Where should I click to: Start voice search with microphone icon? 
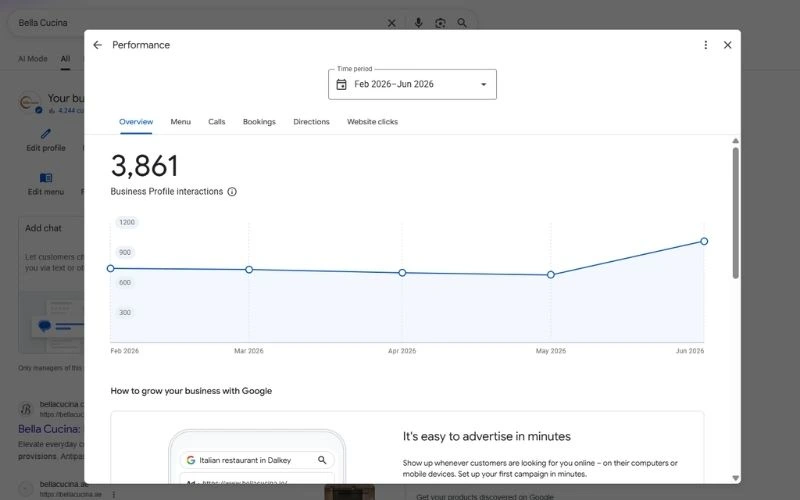[418, 23]
